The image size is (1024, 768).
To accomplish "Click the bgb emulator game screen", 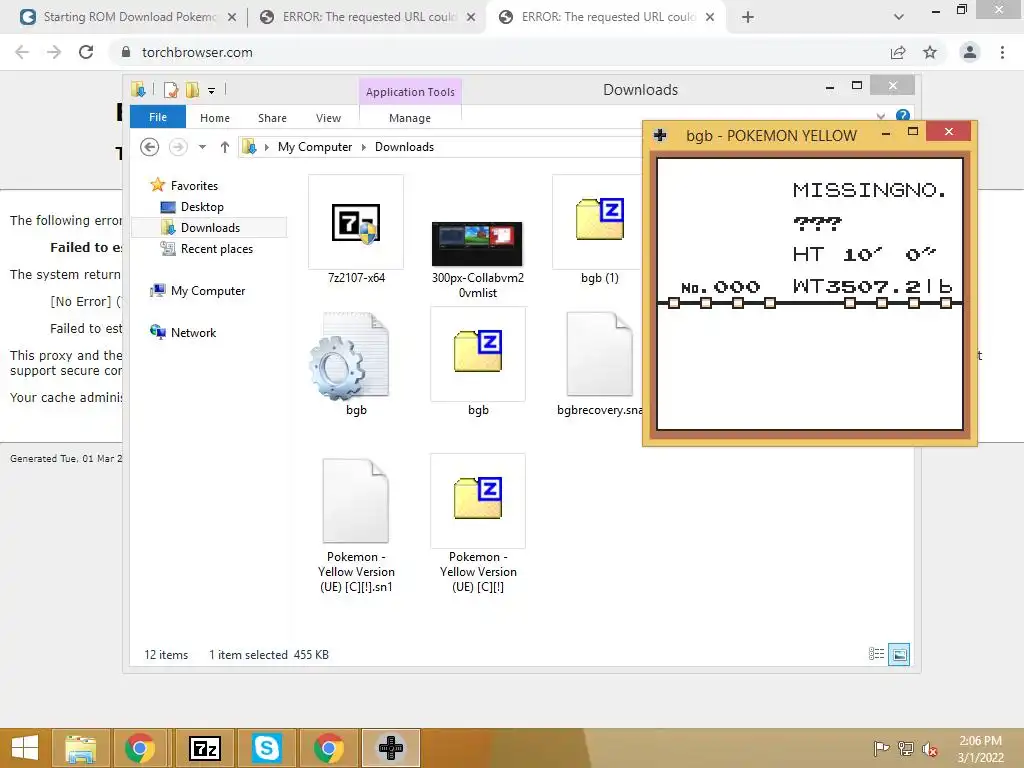I will (x=810, y=295).
